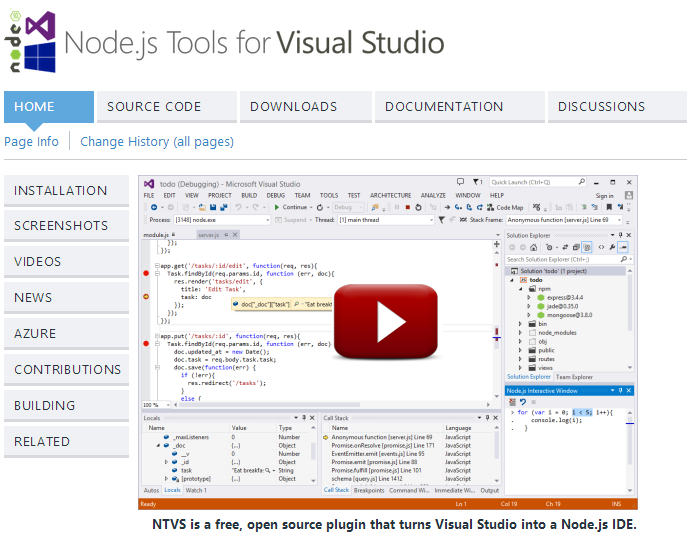The height and width of the screenshot is (540, 687).
Task: Click the user account icon beside Sign in
Action: 629,195
